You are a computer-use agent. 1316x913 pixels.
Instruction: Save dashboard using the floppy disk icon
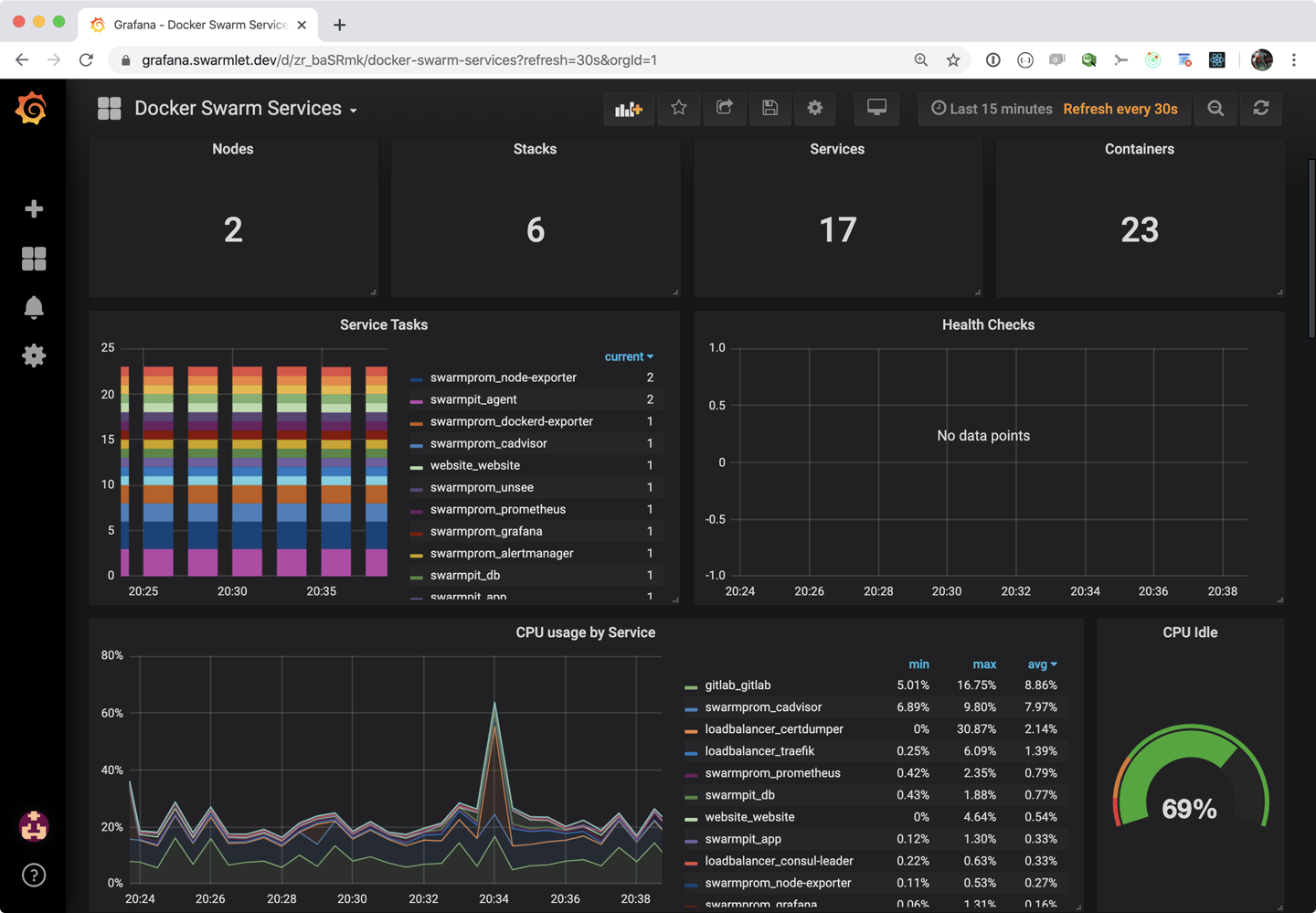coord(769,109)
